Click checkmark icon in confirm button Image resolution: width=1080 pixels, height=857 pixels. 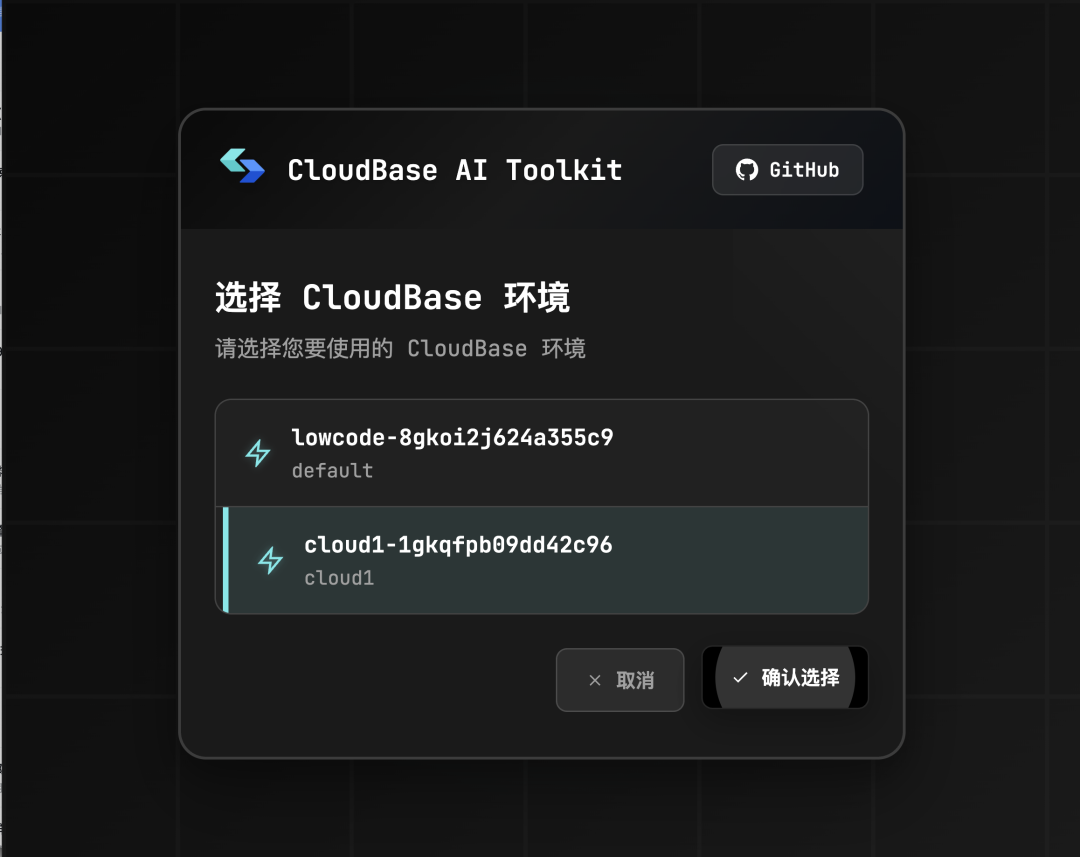tap(740, 678)
